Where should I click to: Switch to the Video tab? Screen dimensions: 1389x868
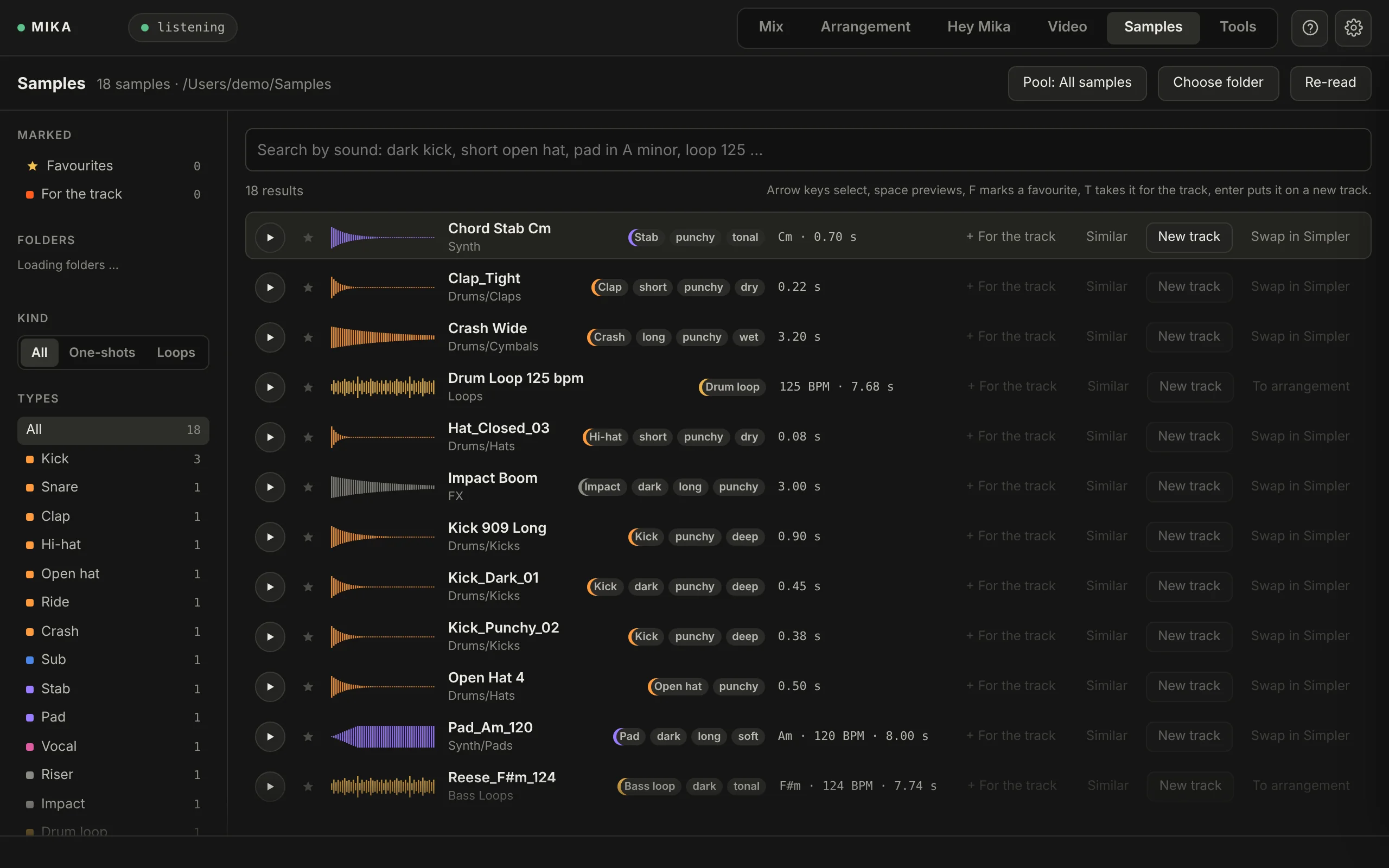[1067, 27]
